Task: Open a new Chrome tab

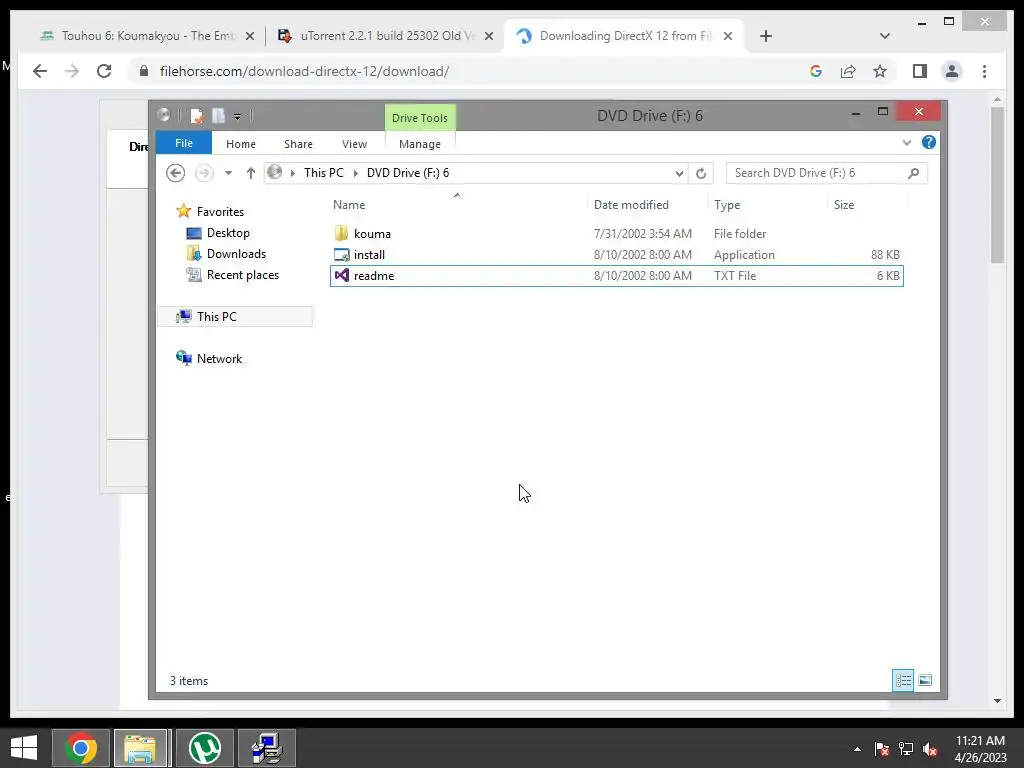Action: pos(765,36)
